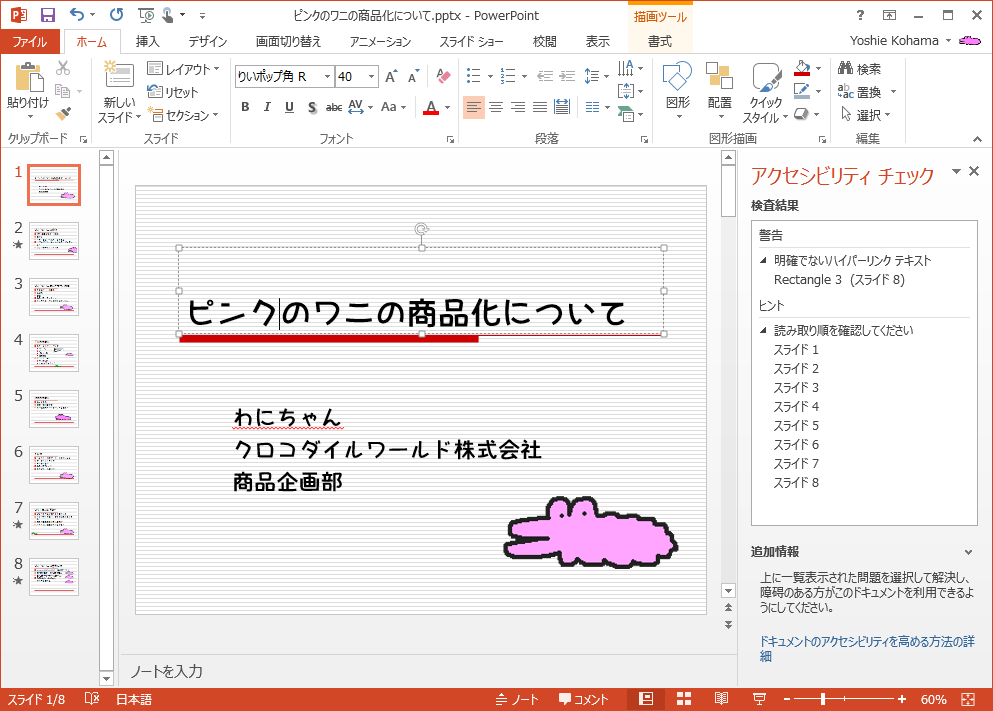Click the zoom slider in status bar
The width and height of the screenshot is (993, 711).
point(823,699)
